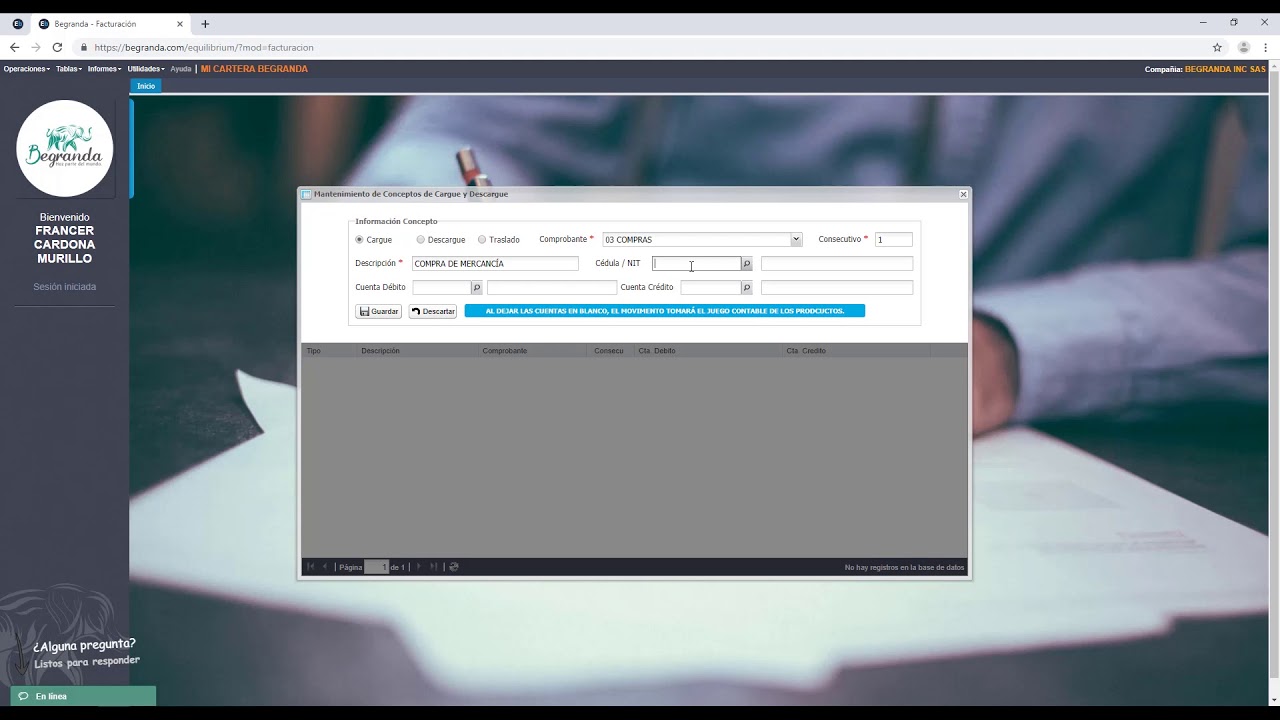Switch to the Inicio tab

pyautogui.click(x=146, y=86)
